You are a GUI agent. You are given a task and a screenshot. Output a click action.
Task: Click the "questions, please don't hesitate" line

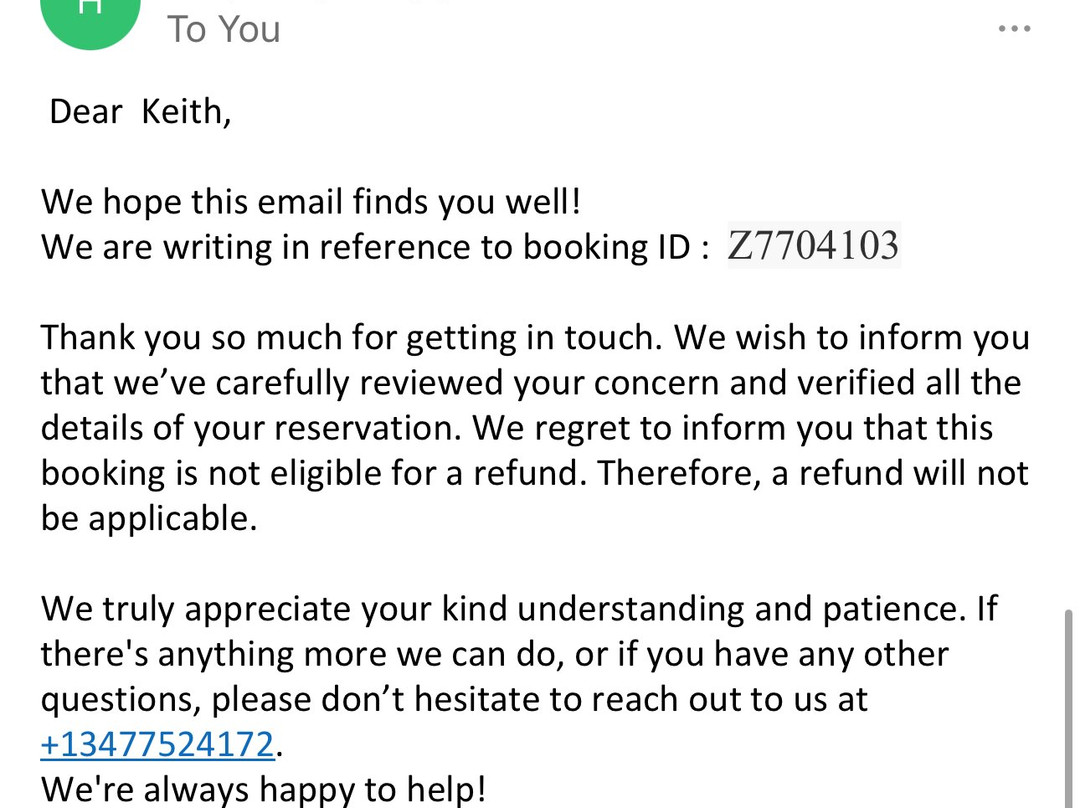[455, 700]
